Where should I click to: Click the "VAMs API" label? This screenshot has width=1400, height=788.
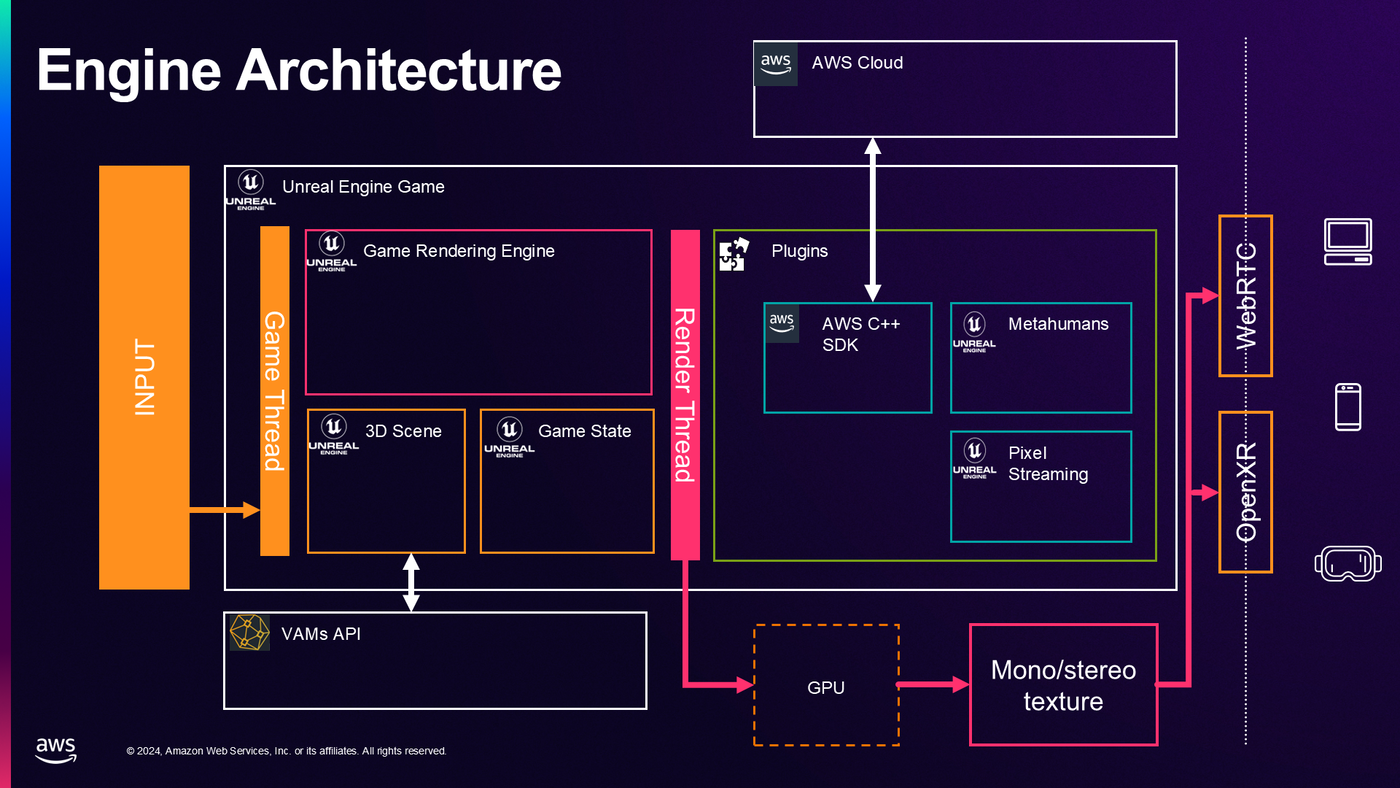(321, 633)
